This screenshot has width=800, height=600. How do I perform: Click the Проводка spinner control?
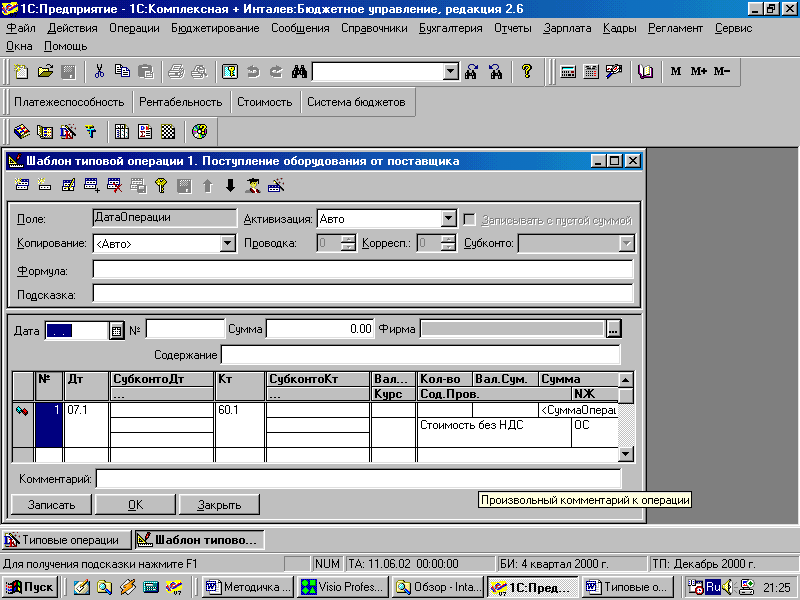348,243
